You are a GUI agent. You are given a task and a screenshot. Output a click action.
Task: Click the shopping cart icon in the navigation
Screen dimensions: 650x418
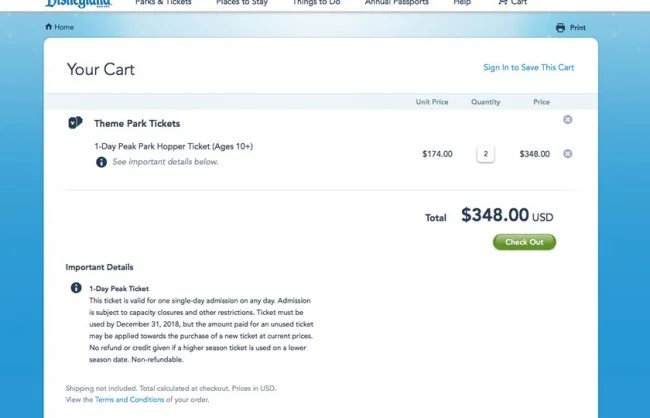502,2
